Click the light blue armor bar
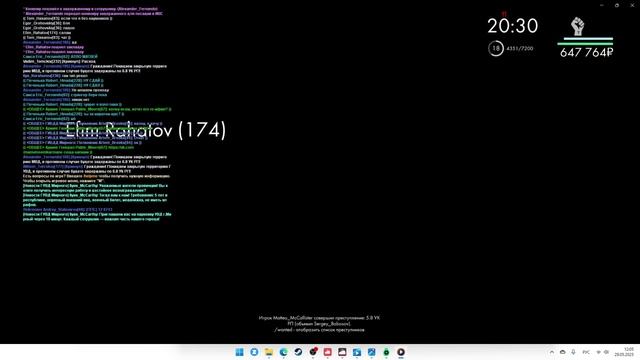 pyautogui.click(x=588, y=39)
